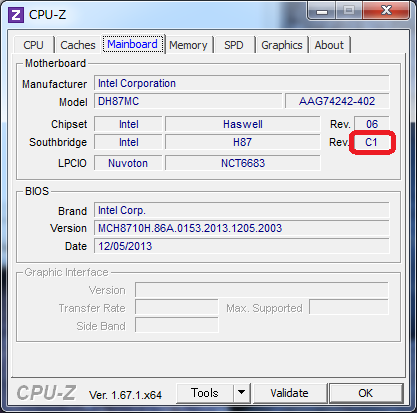417x413 pixels.
Task: Click the BIOS Brand Intel Corp. field
Action: pyautogui.click(x=242, y=210)
